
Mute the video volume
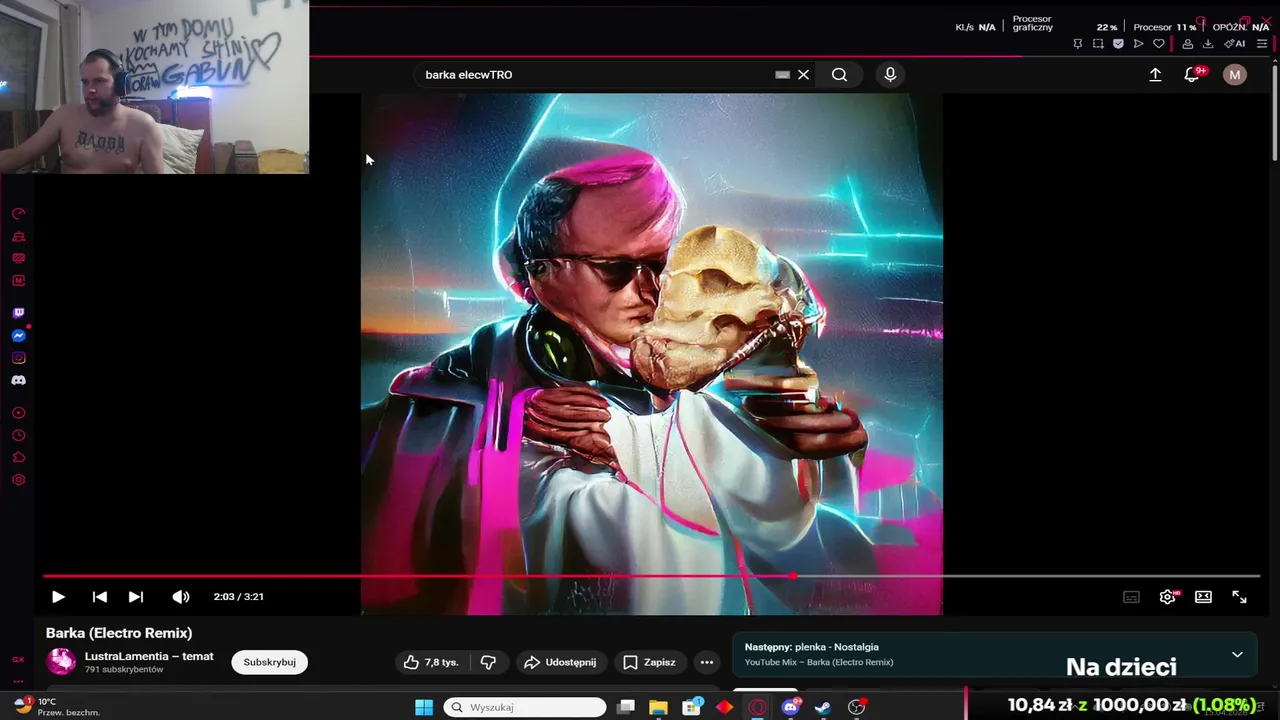180,597
